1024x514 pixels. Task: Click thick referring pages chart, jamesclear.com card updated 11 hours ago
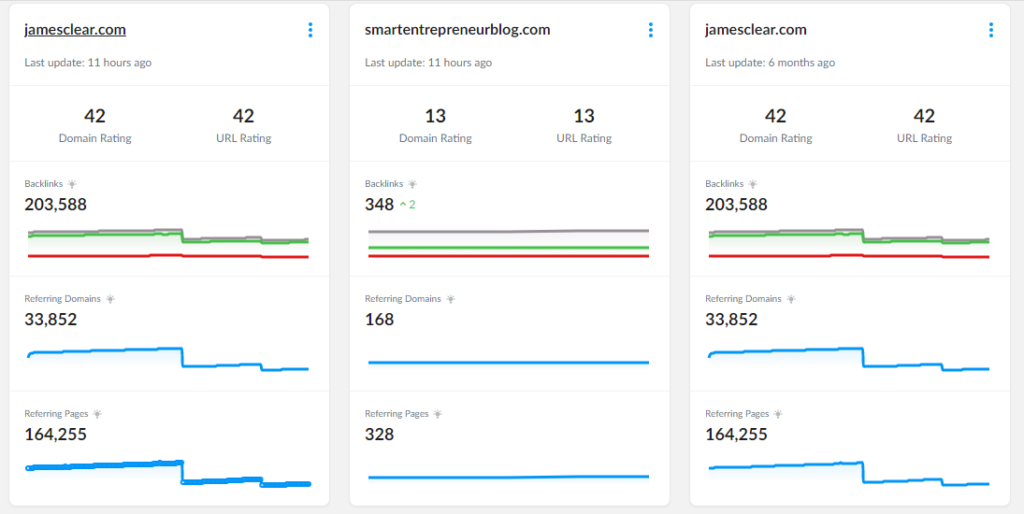click(168, 474)
